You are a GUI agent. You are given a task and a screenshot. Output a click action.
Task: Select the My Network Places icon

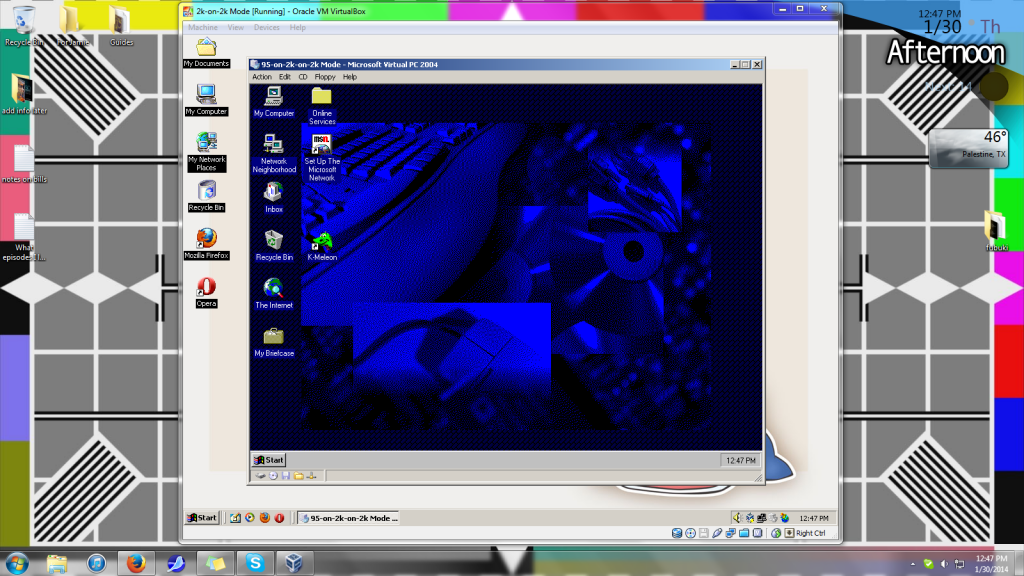click(206, 152)
